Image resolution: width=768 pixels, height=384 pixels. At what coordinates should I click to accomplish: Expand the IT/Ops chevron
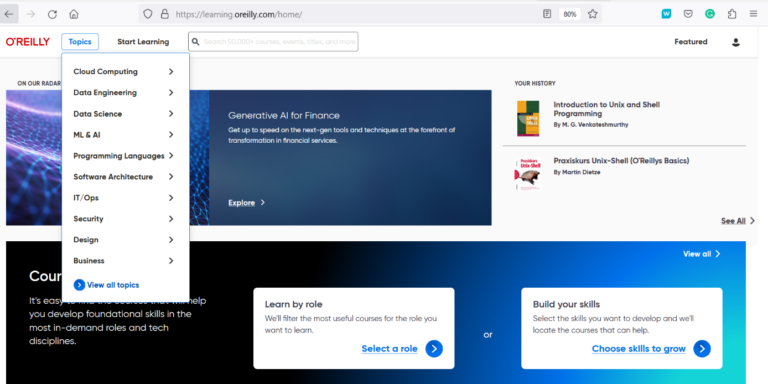click(171, 198)
